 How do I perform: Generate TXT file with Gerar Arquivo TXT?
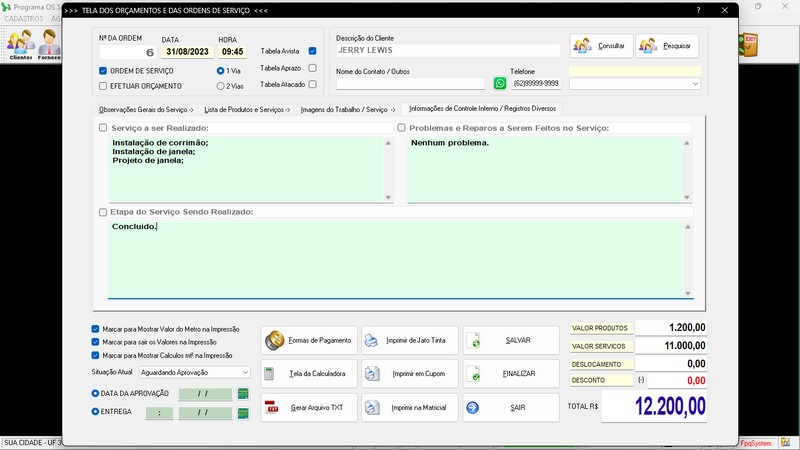click(308, 408)
